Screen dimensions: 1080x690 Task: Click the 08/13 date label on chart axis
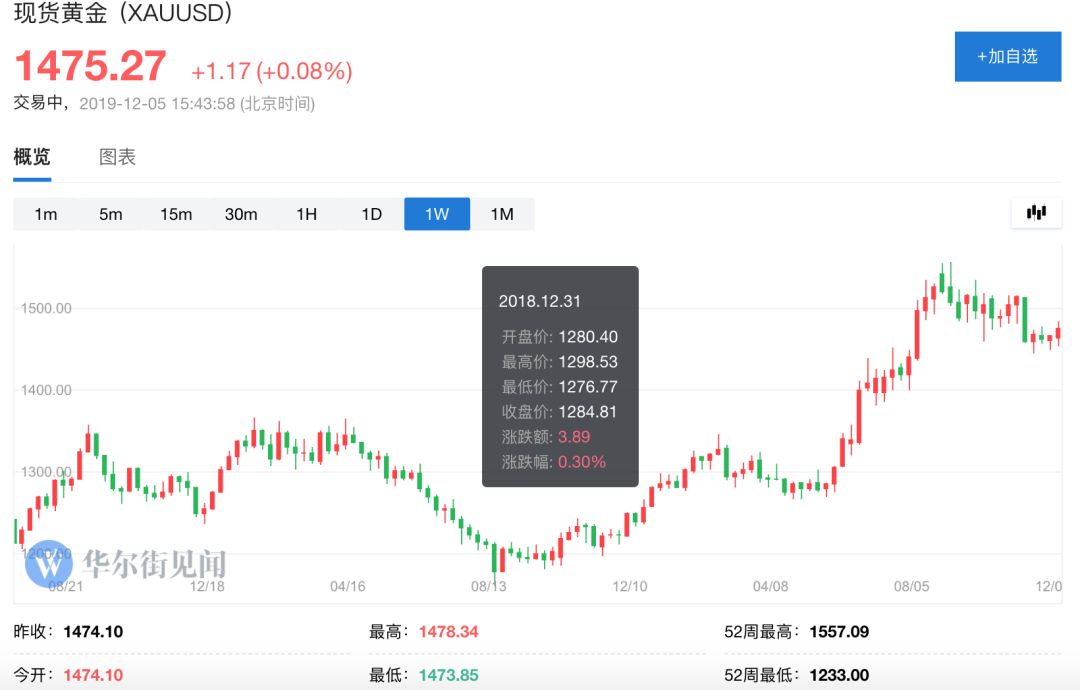click(489, 587)
